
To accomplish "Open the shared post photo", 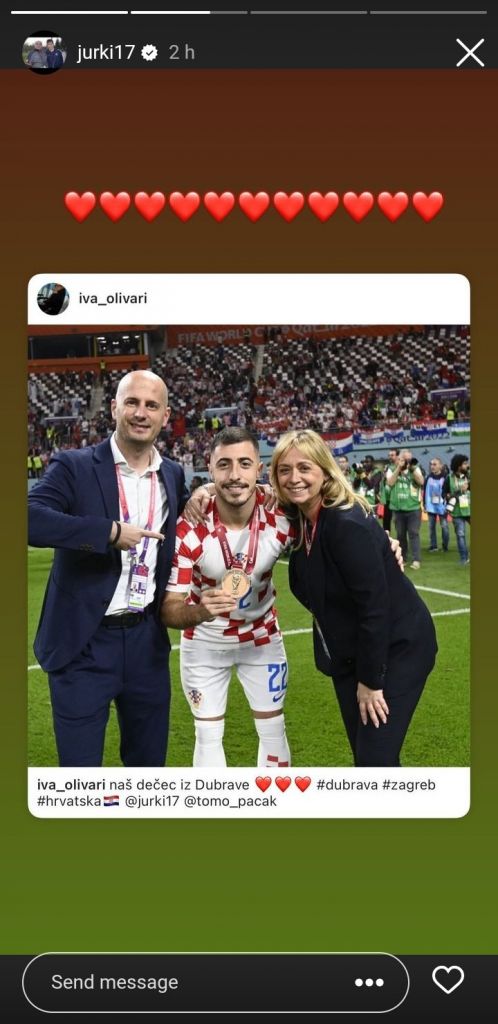I will tap(249, 546).
